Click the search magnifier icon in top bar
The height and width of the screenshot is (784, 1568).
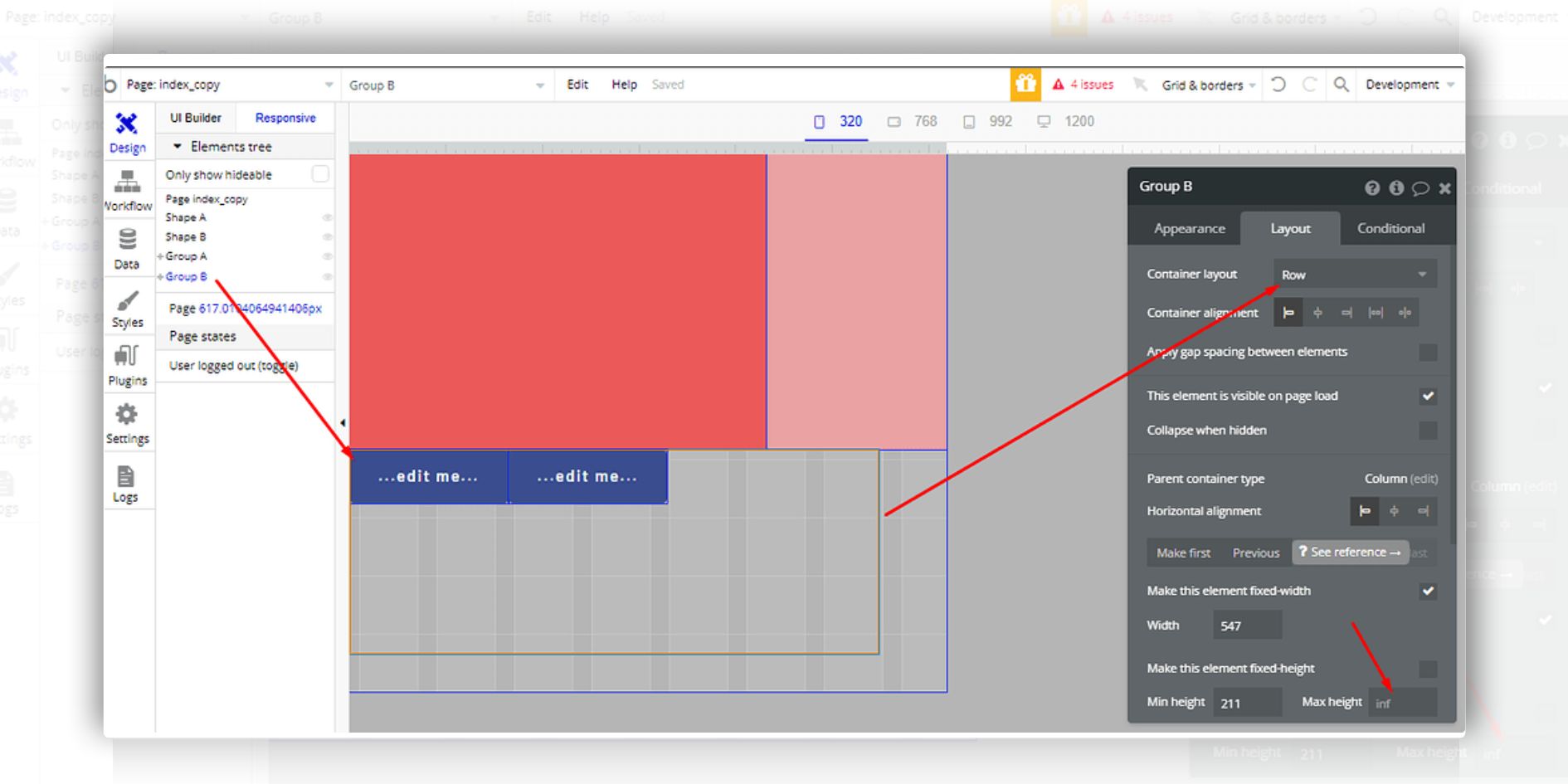point(1341,85)
